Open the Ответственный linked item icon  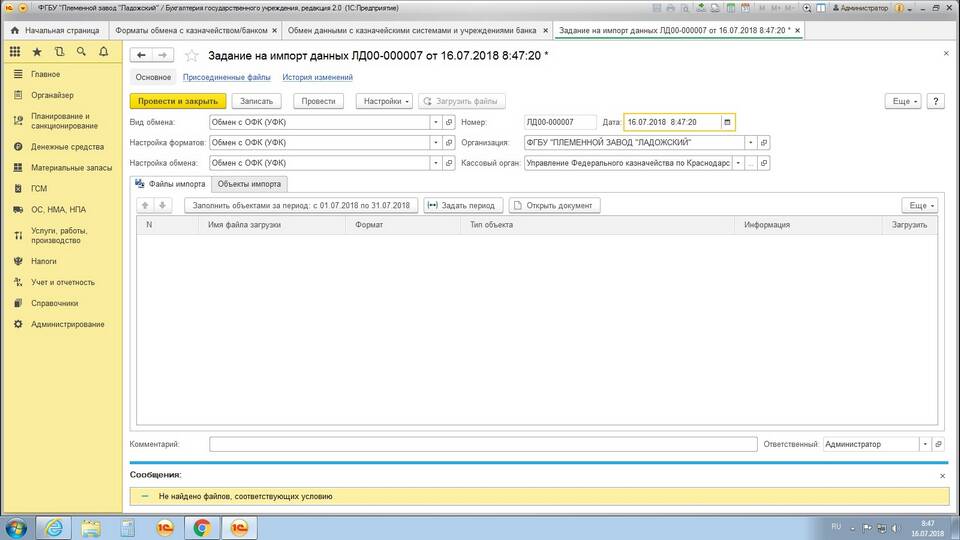[938, 444]
